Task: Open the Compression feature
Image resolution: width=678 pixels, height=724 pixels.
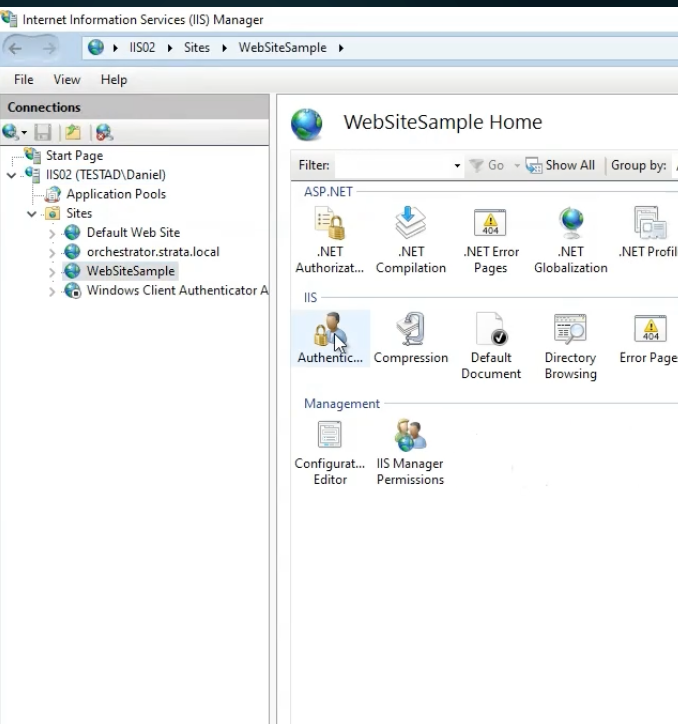Action: [x=411, y=338]
